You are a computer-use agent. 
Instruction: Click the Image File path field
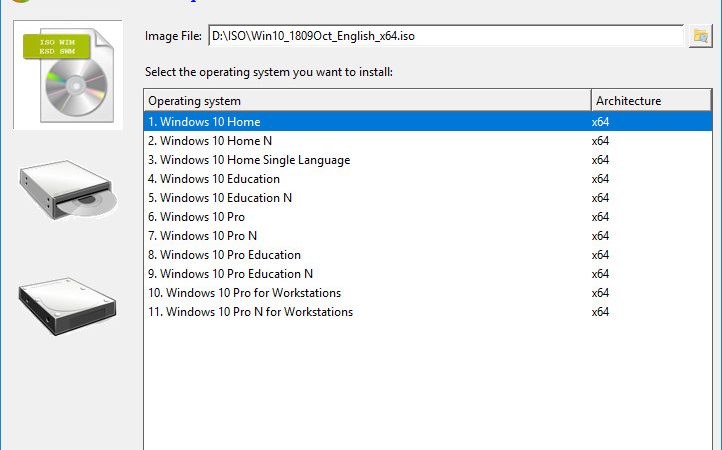click(x=446, y=36)
